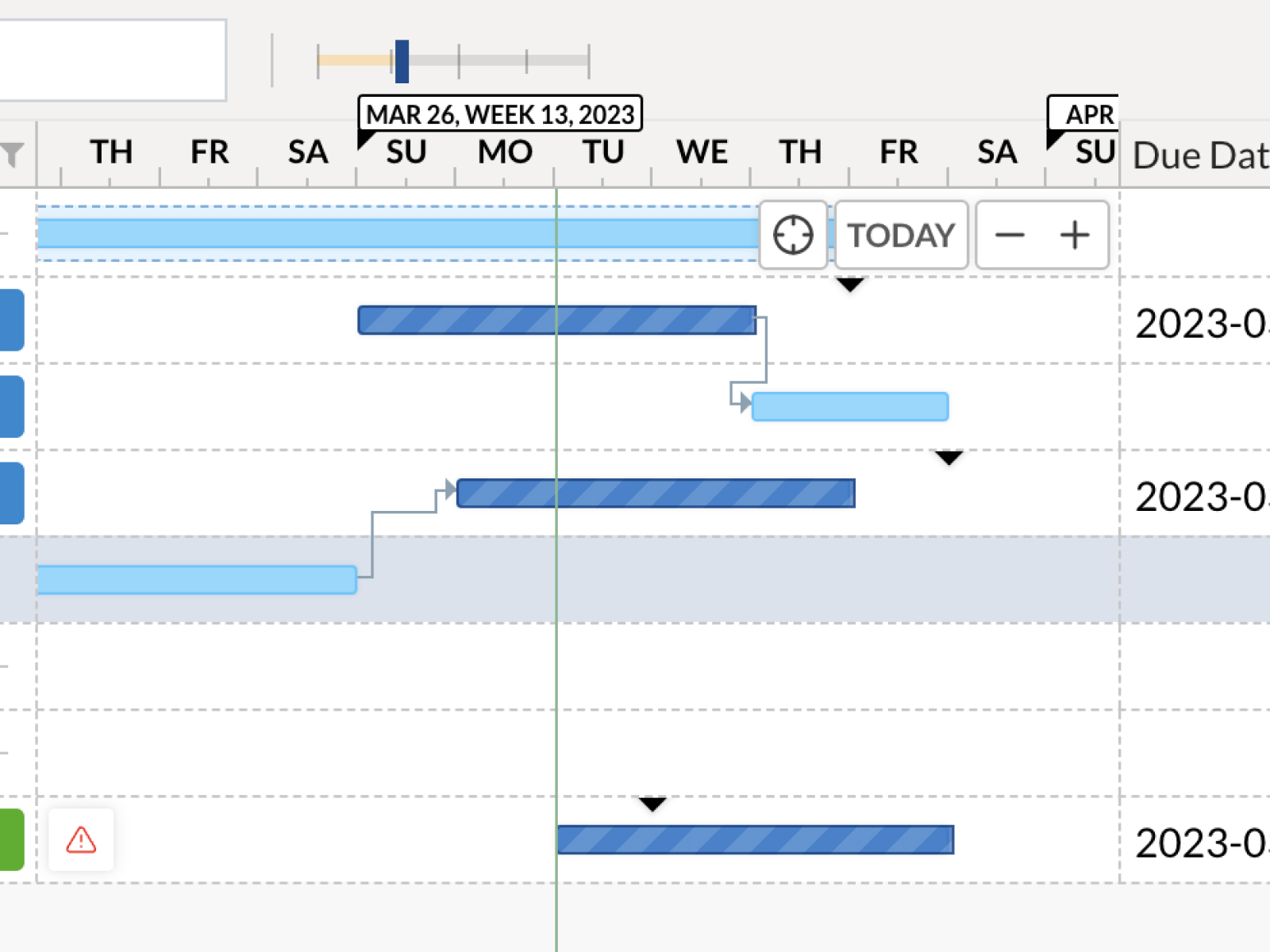Select the first striped dark blue task bar
Image resolution: width=1270 pixels, height=952 pixels.
(x=556, y=320)
